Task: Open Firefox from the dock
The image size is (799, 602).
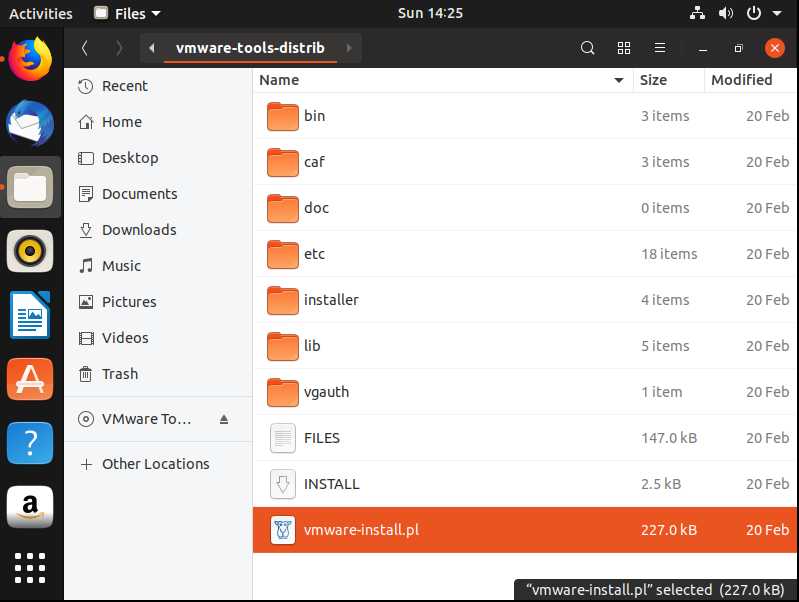Action: coord(31,59)
